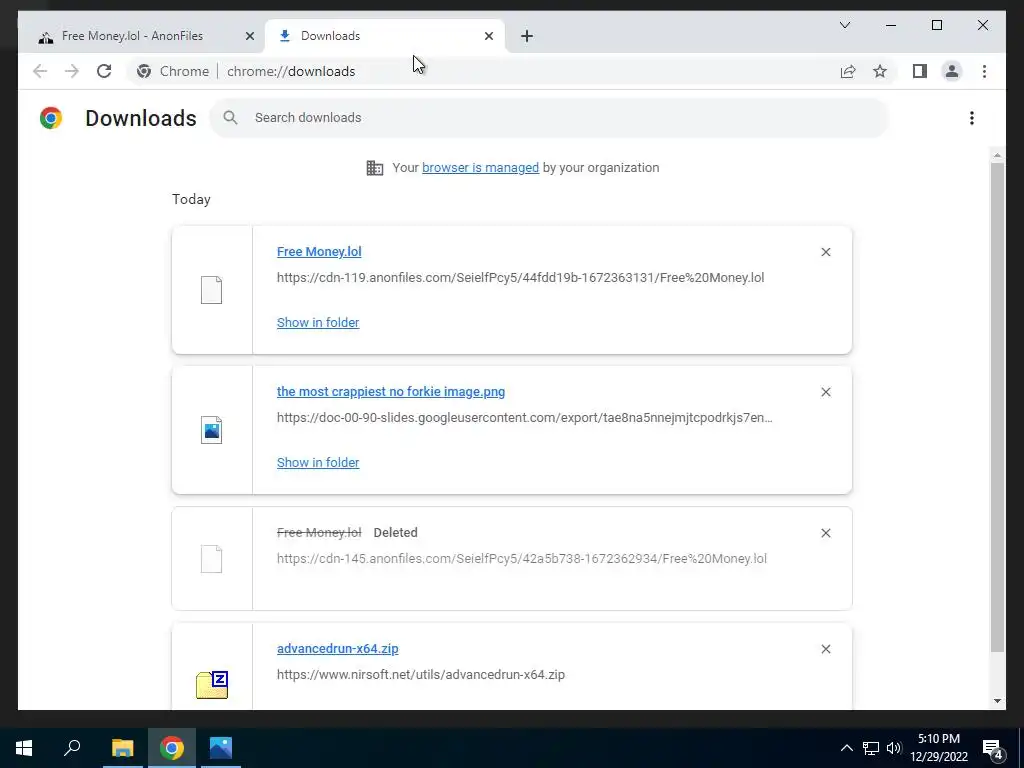Go forward with the forward arrow

point(72,71)
